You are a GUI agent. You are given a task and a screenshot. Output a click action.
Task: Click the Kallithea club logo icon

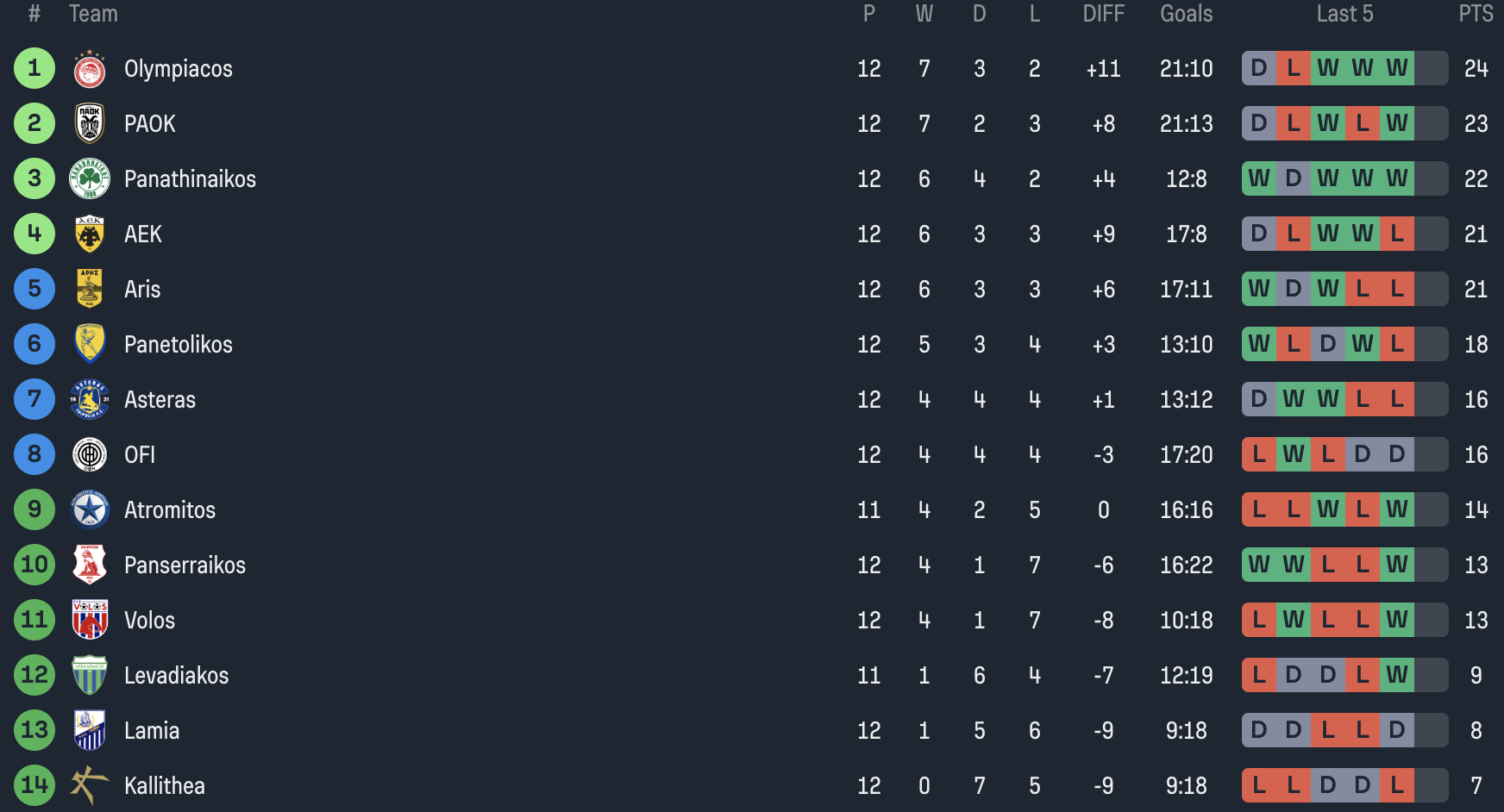point(90,786)
